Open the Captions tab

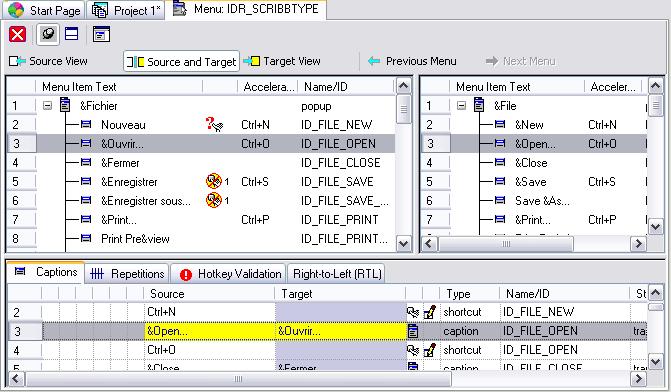coord(46,272)
